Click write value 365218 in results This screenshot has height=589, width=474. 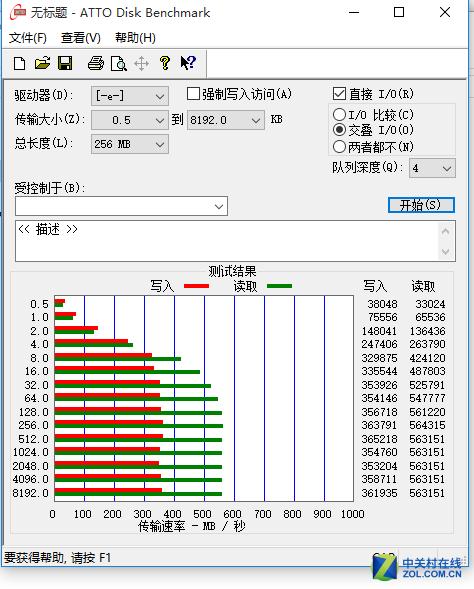coord(379,439)
